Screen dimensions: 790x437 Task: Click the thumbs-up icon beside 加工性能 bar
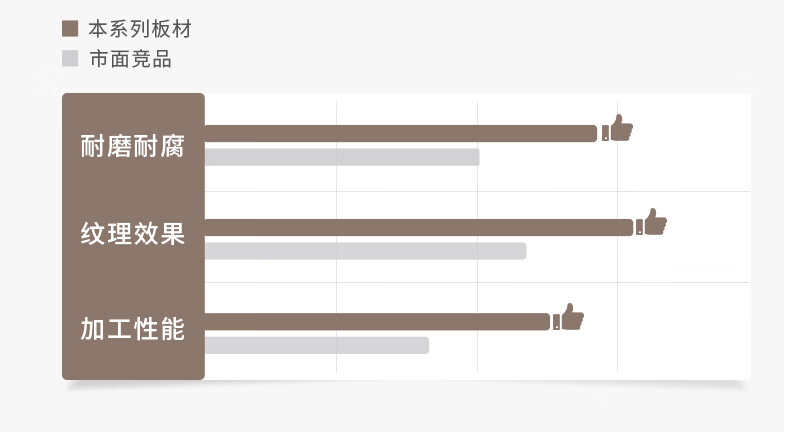571,317
